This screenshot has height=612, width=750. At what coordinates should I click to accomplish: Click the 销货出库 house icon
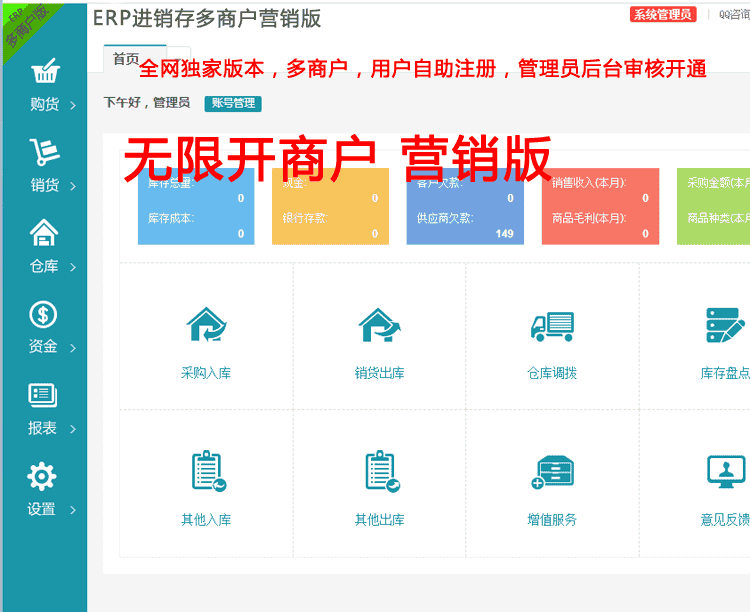pos(379,325)
